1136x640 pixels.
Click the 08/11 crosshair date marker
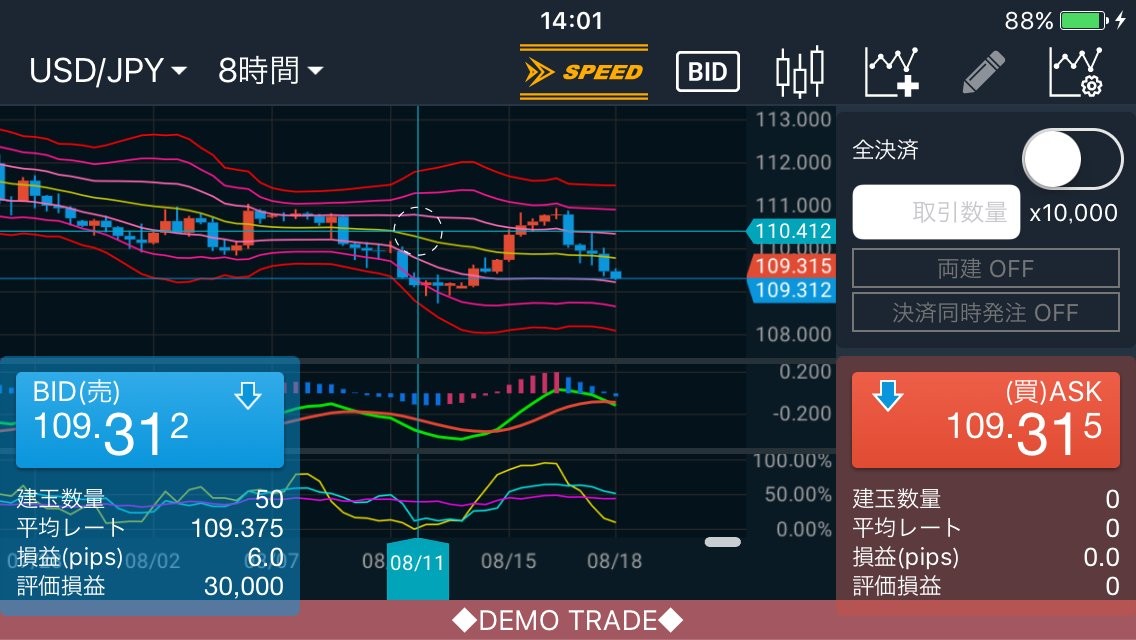click(417, 563)
